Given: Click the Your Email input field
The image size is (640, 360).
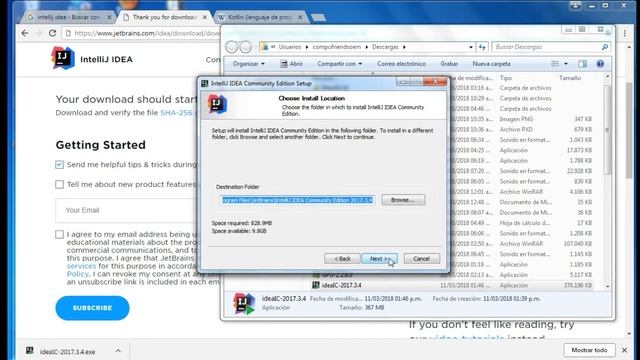Looking at the screenshot, I should pyautogui.click(x=127, y=210).
